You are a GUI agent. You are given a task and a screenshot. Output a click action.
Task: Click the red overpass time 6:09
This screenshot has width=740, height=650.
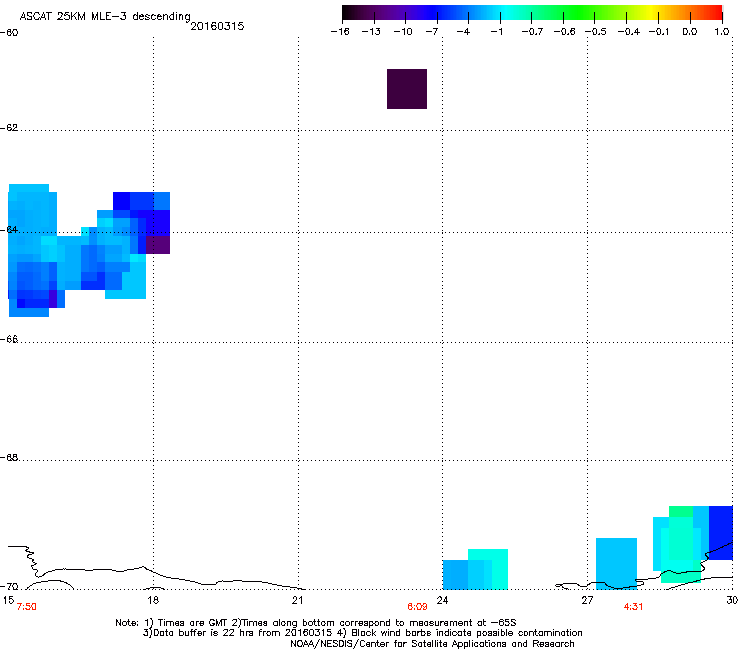point(417,607)
